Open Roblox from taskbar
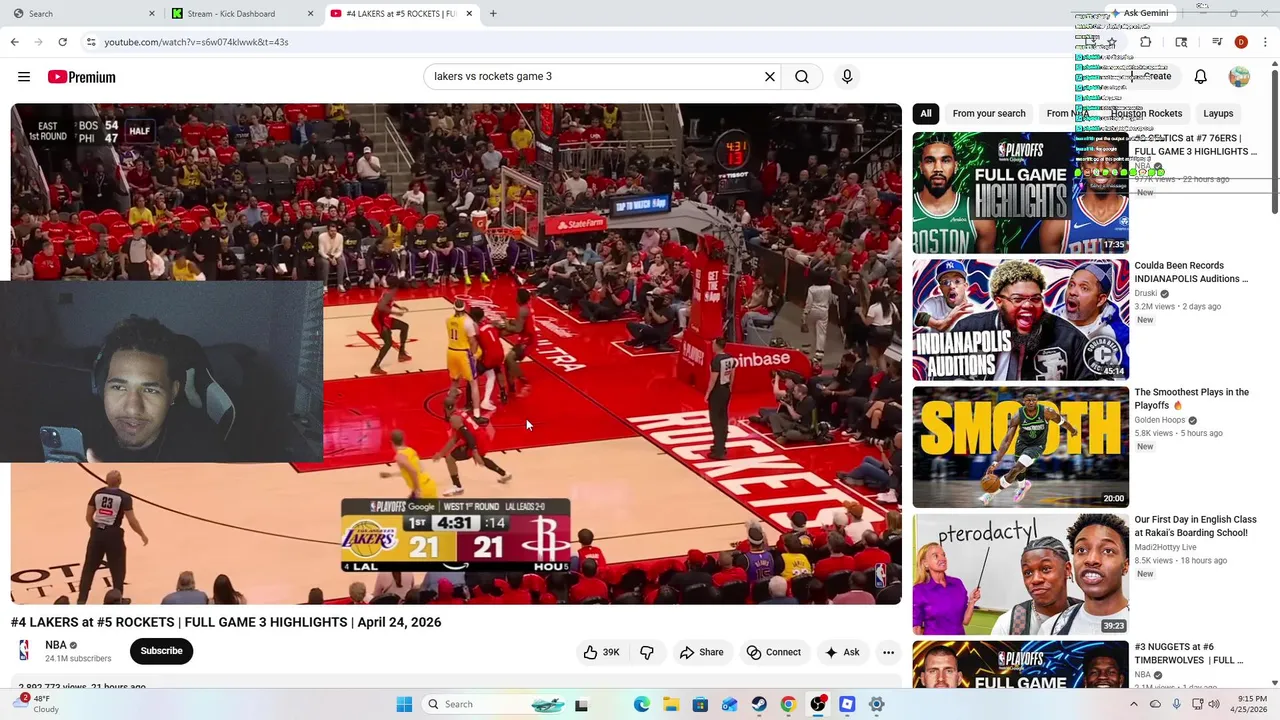Viewport: 1280px width, 720px height. pos(847,704)
